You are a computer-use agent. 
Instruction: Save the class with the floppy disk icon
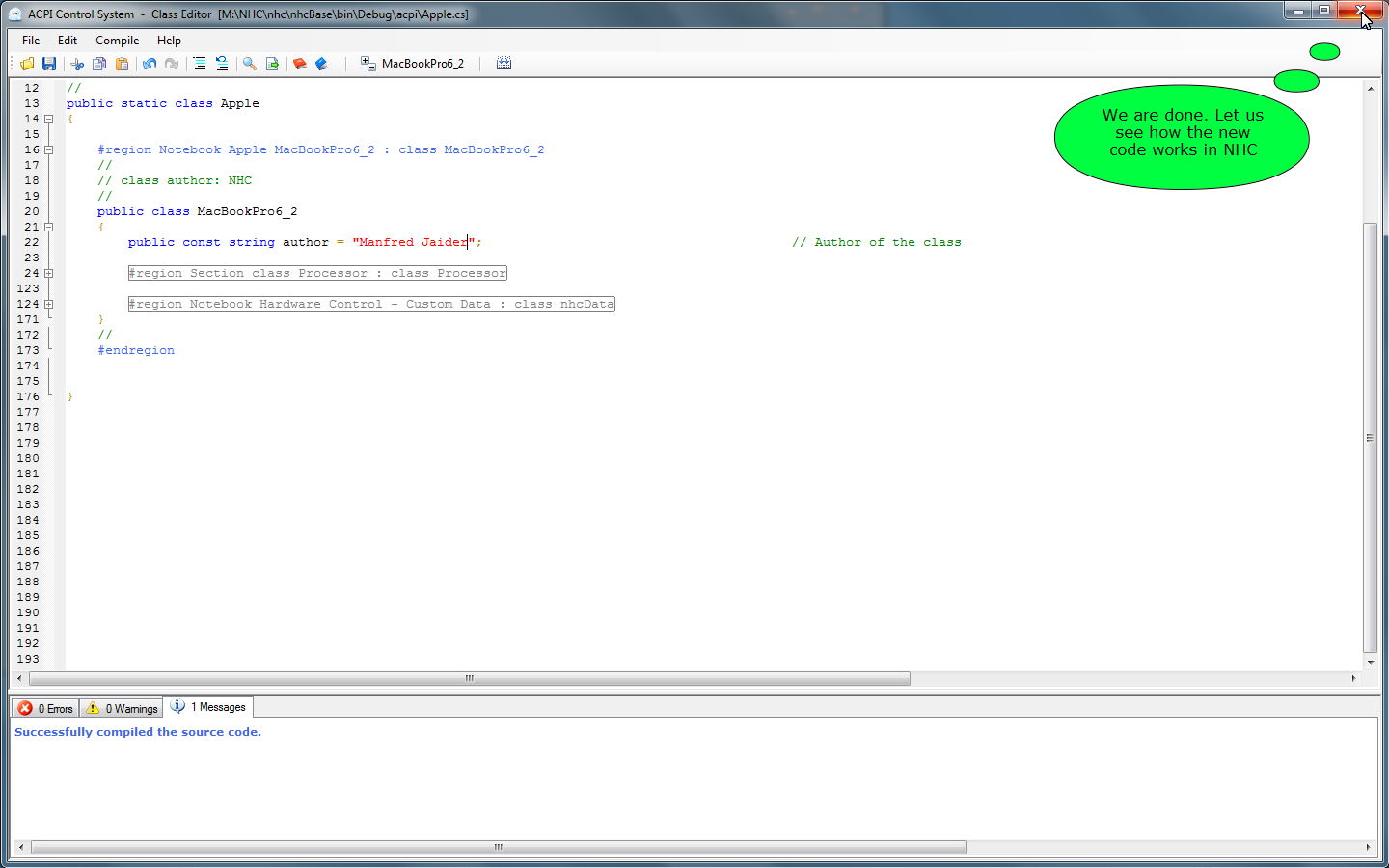(x=49, y=64)
